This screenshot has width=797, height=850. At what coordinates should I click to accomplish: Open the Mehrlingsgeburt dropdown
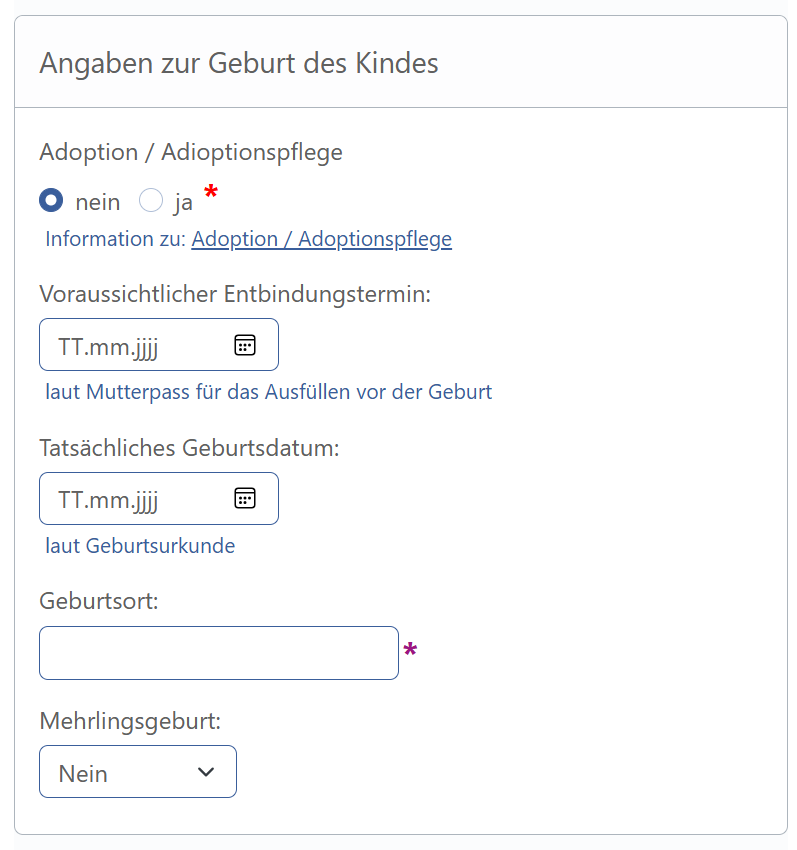click(138, 771)
